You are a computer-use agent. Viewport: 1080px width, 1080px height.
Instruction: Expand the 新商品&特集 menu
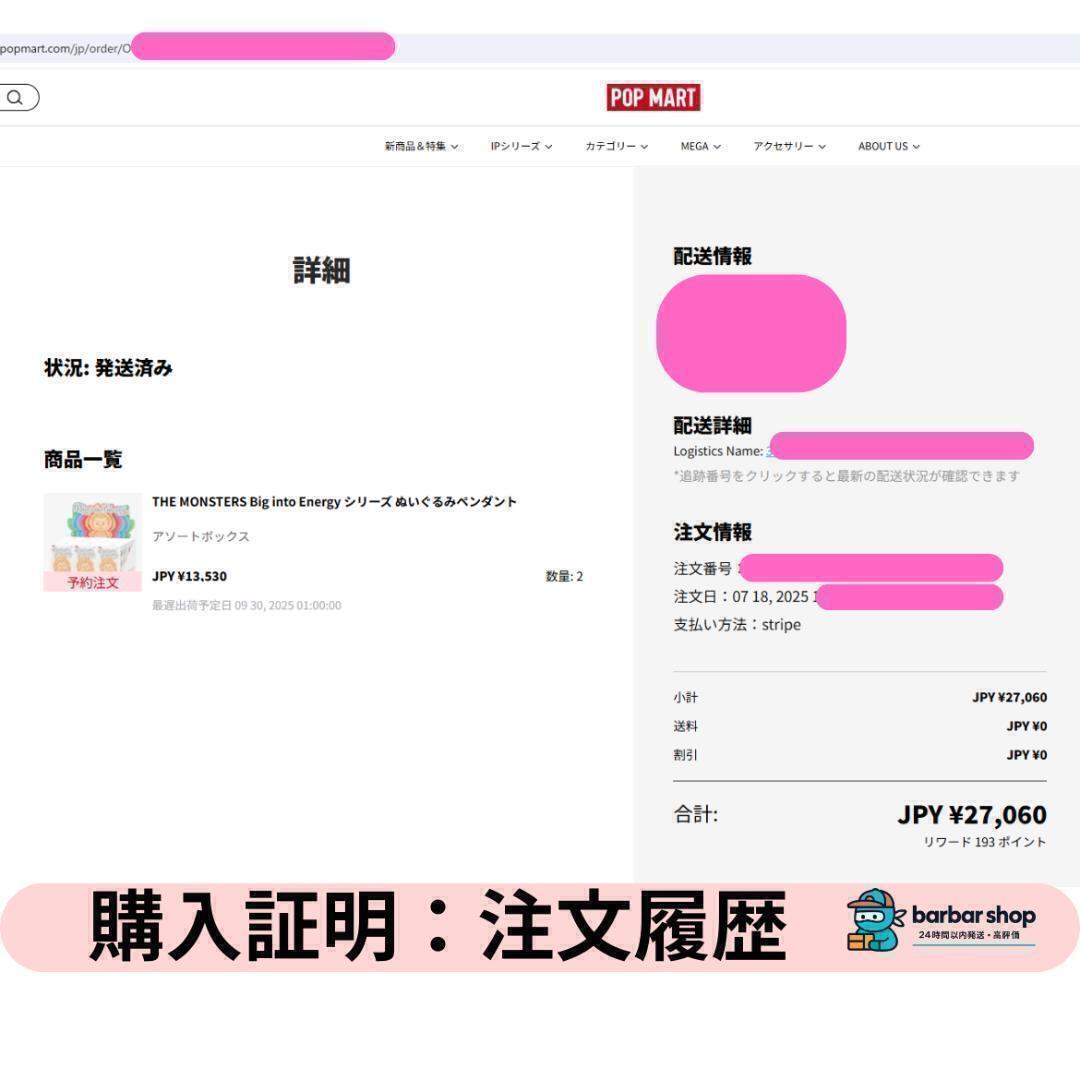click(x=421, y=146)
